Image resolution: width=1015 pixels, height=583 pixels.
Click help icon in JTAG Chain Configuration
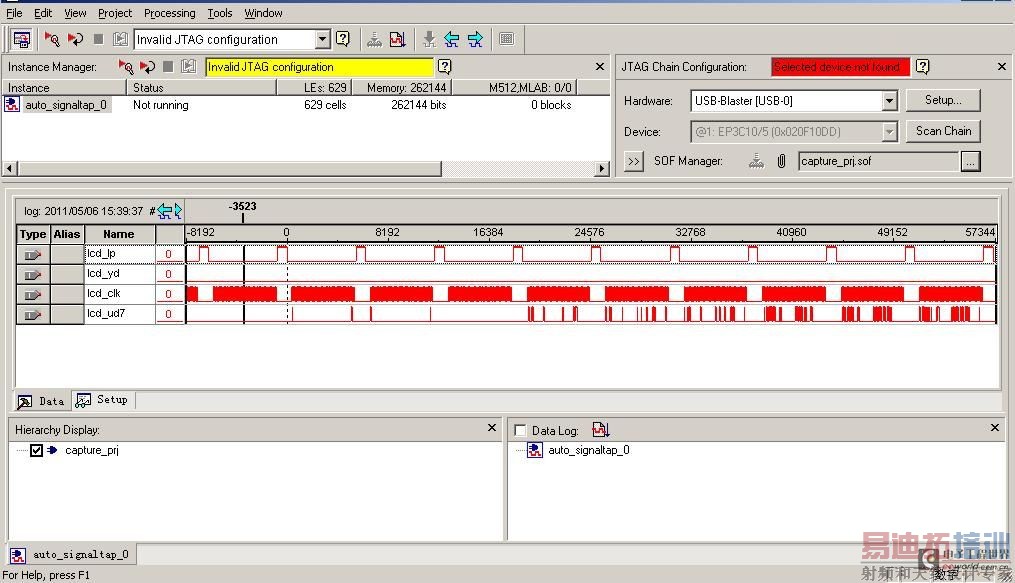pyautogui.click(x=923, y=67)
